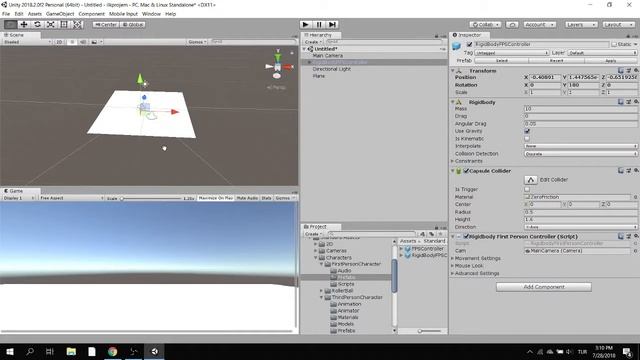Click the scene orientation gizmo
The height and width of the screenshot is (360, 640).
click(278, 66)
